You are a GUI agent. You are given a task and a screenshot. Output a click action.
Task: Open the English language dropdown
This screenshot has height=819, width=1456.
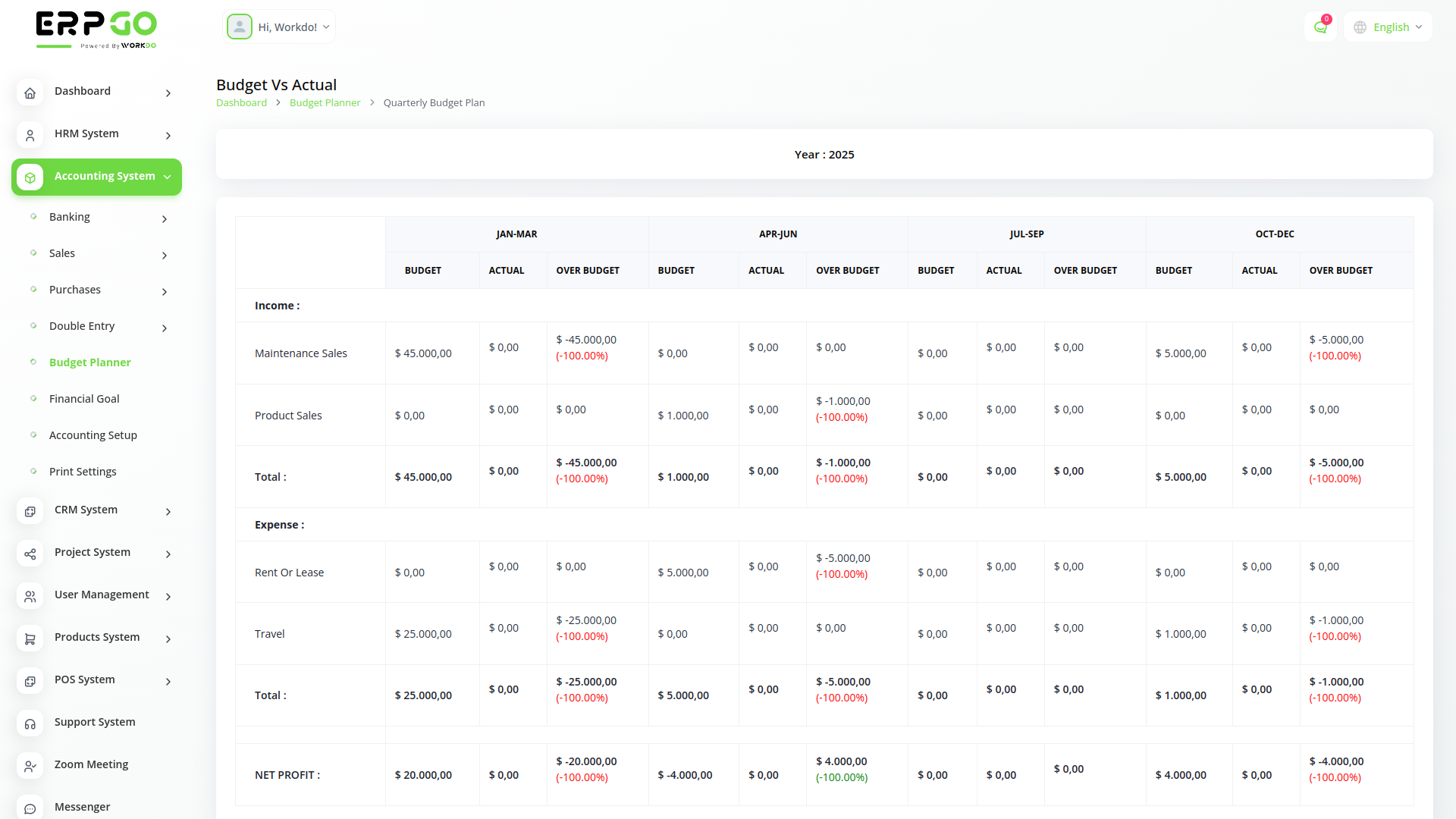click(x=1388, y=27)
